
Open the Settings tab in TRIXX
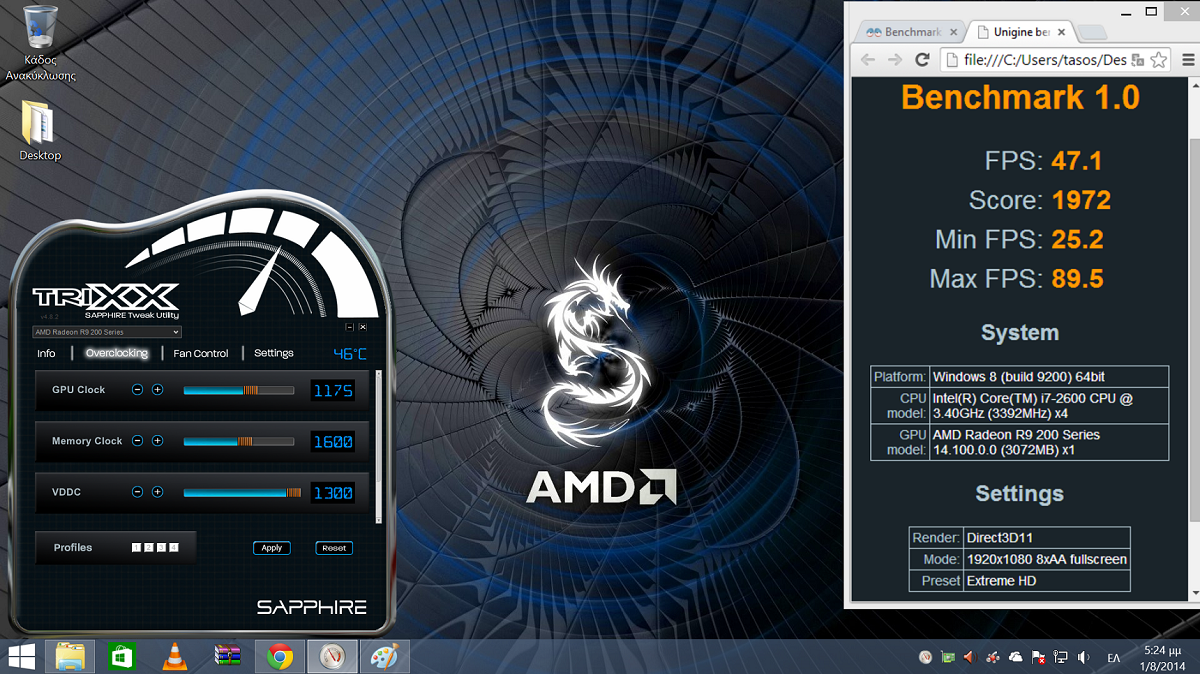[x=274, y=353]
